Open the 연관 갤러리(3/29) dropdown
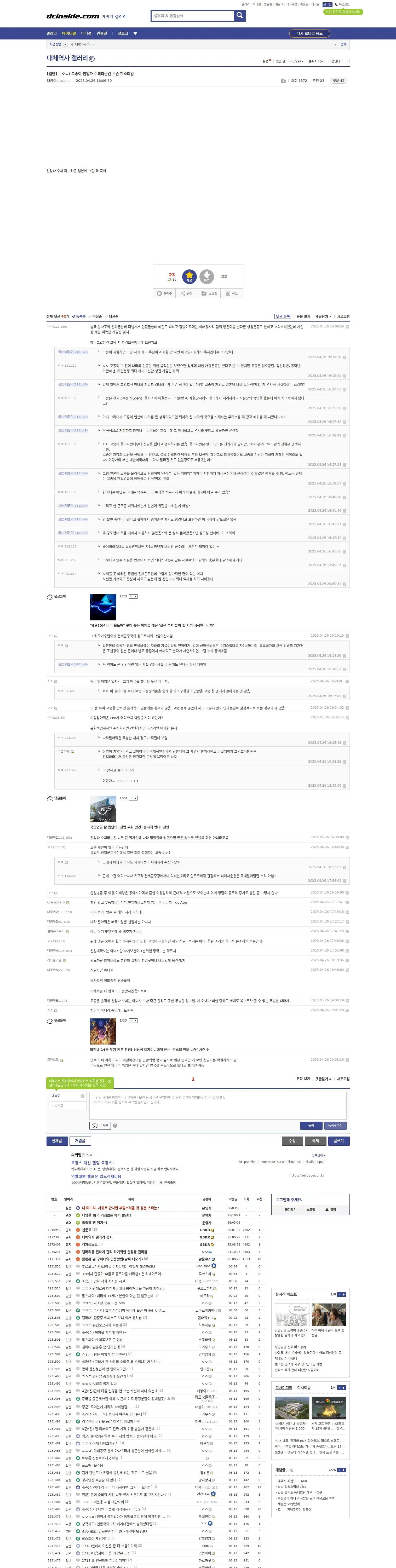The height and width of the screenshot is (1568, 396). (x=289, y=61)
